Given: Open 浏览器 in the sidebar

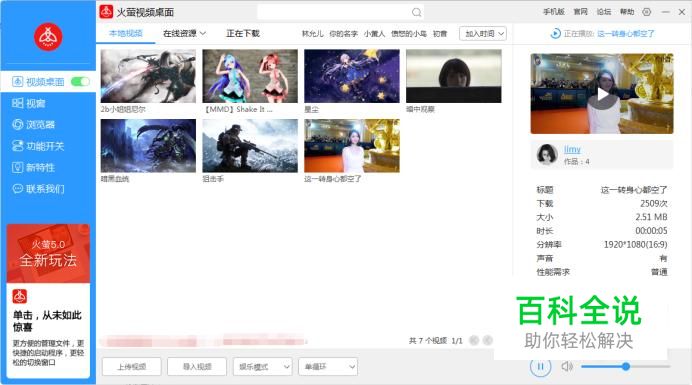Looking at the screenshot, I should pos(34,125).
